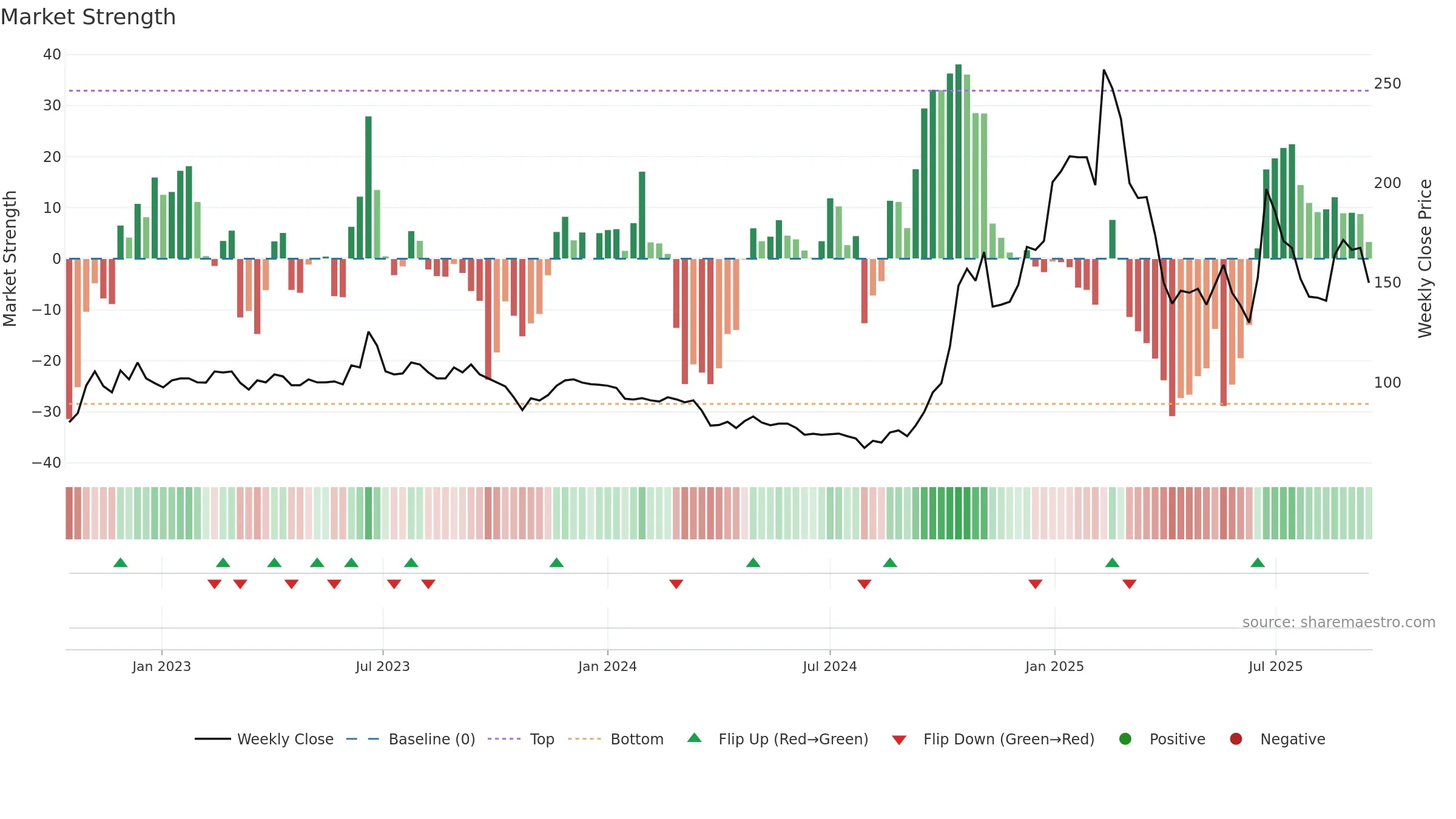Click the '−20' left axis tick label

click(47, 361)
